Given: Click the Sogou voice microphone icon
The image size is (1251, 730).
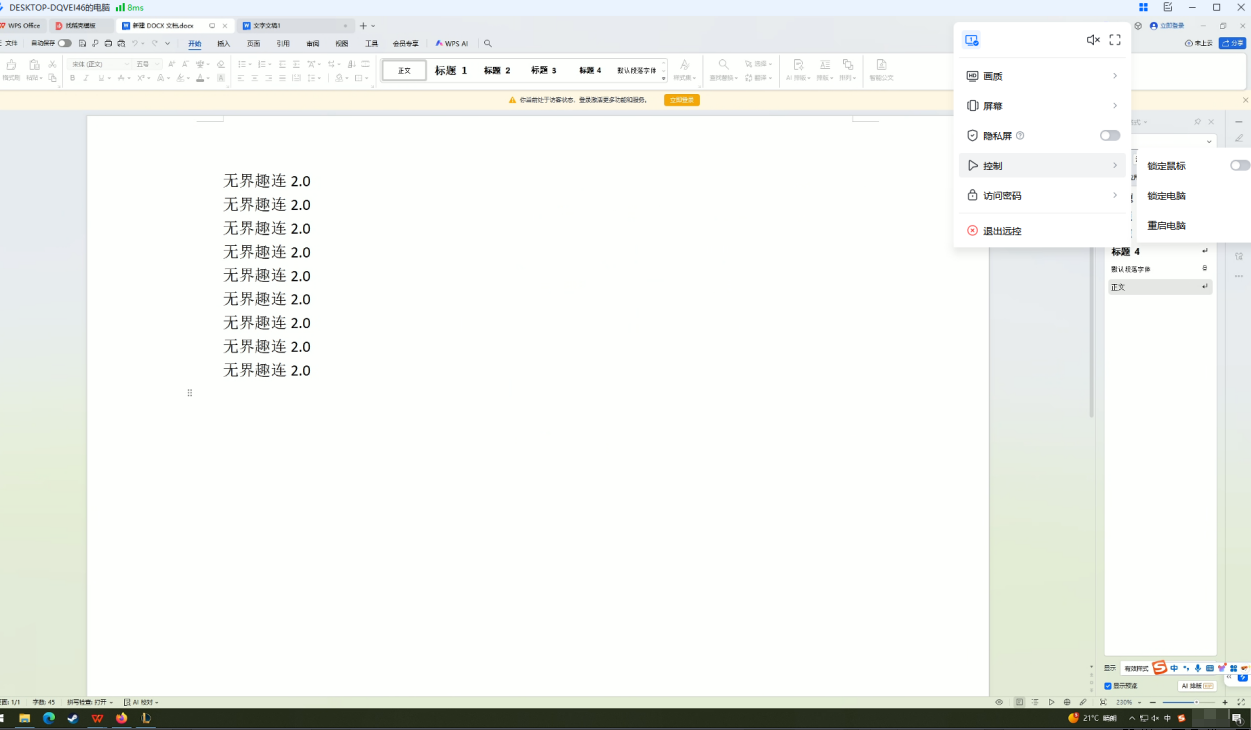Looking at the screenshot, I should point(1198,668).
